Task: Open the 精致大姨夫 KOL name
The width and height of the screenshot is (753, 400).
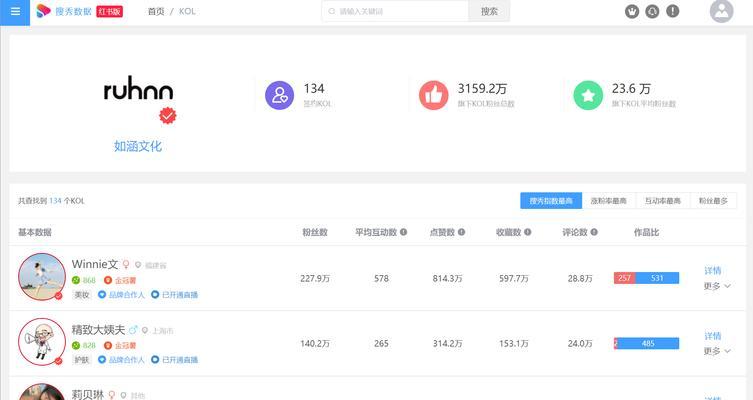Action: (x=98, y=329)
